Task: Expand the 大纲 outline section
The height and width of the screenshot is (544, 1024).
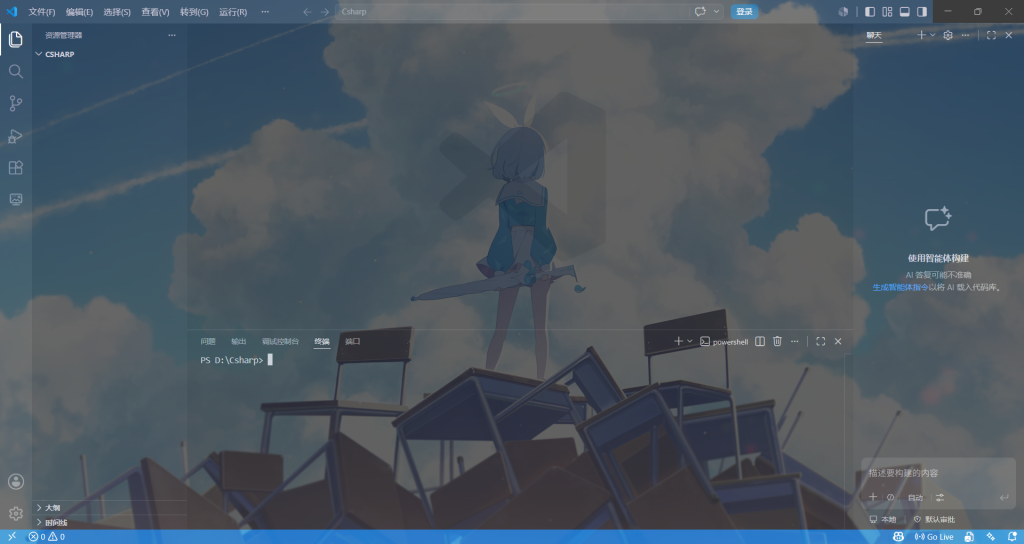Action: coord(110,507)
